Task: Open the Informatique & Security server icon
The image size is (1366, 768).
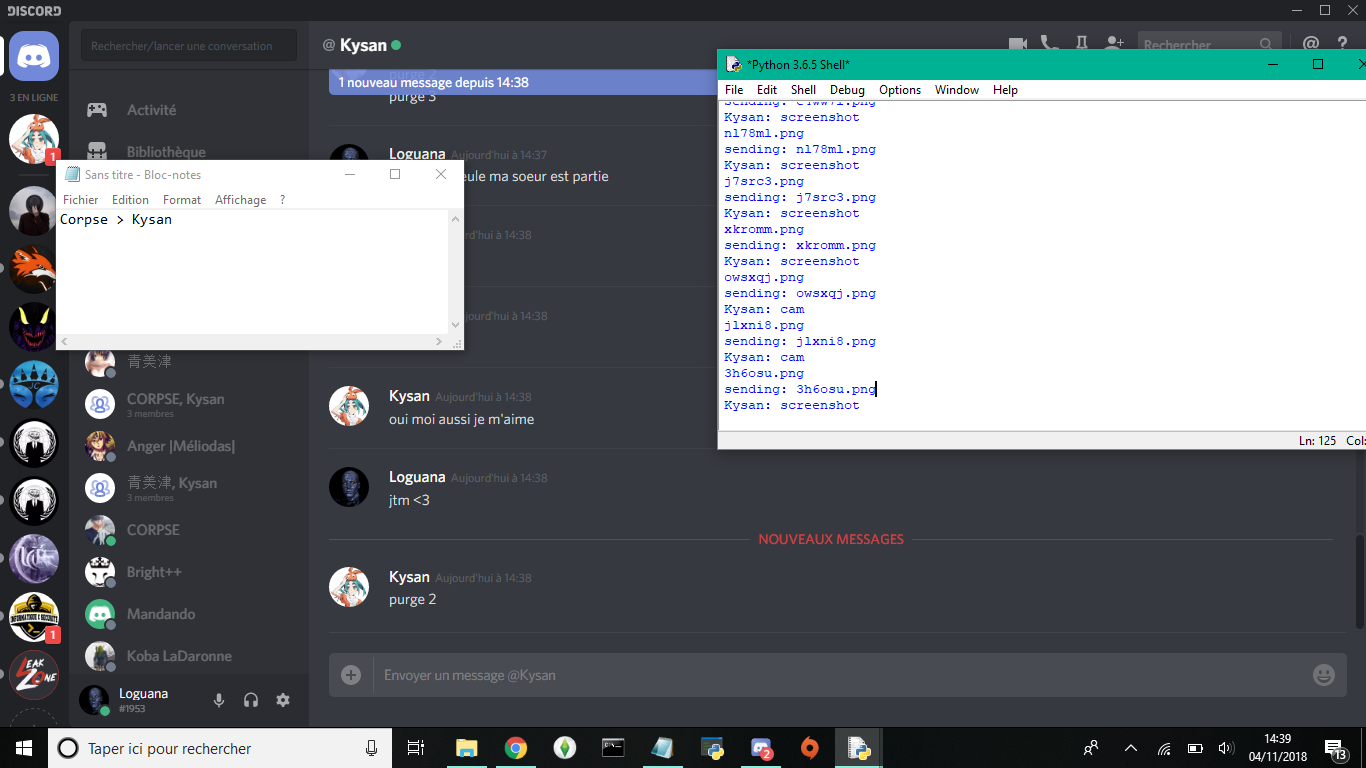Action: 34,617
